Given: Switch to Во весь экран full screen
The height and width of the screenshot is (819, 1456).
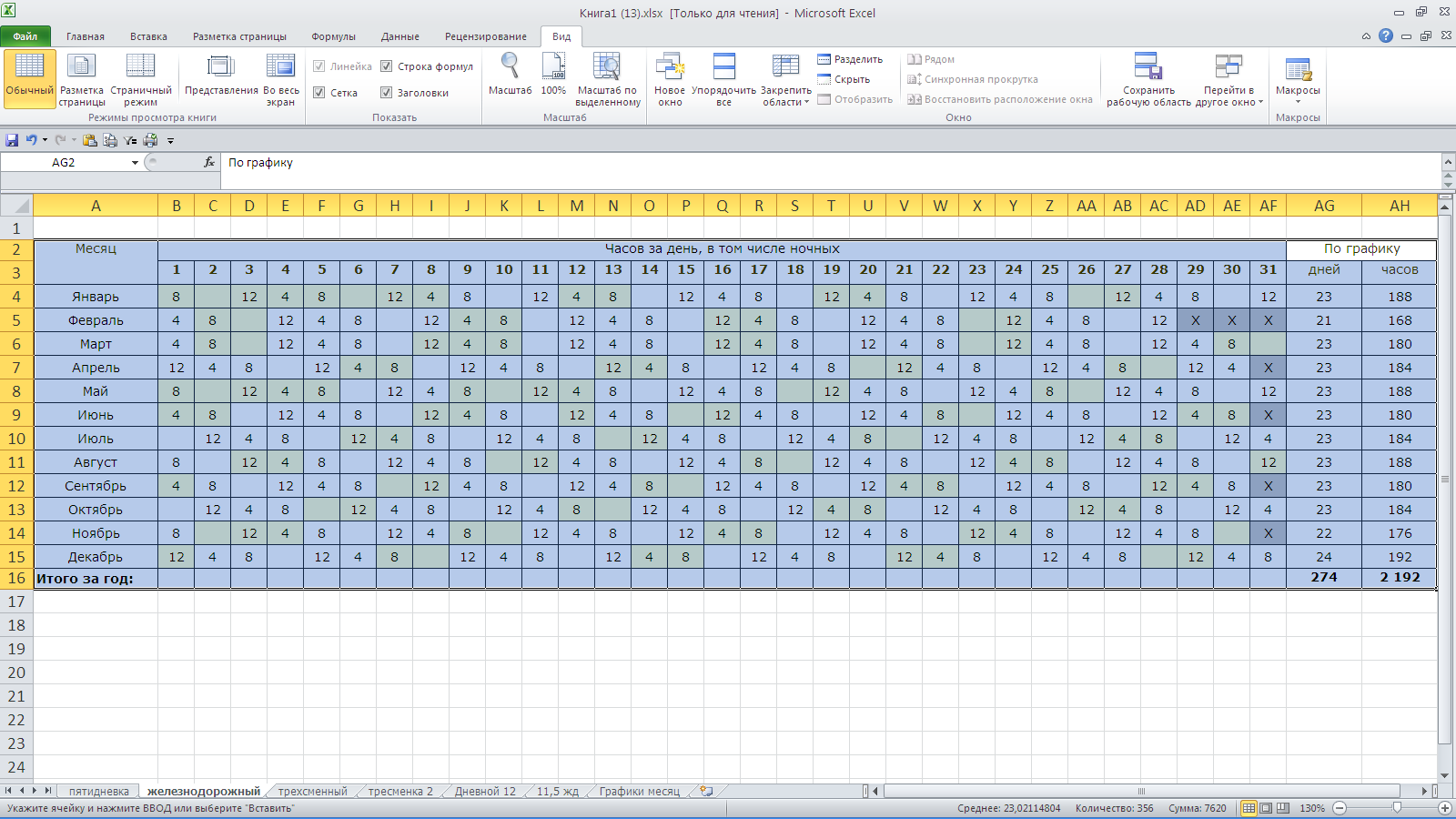Looking at the screenshot, I should (280, 78).
